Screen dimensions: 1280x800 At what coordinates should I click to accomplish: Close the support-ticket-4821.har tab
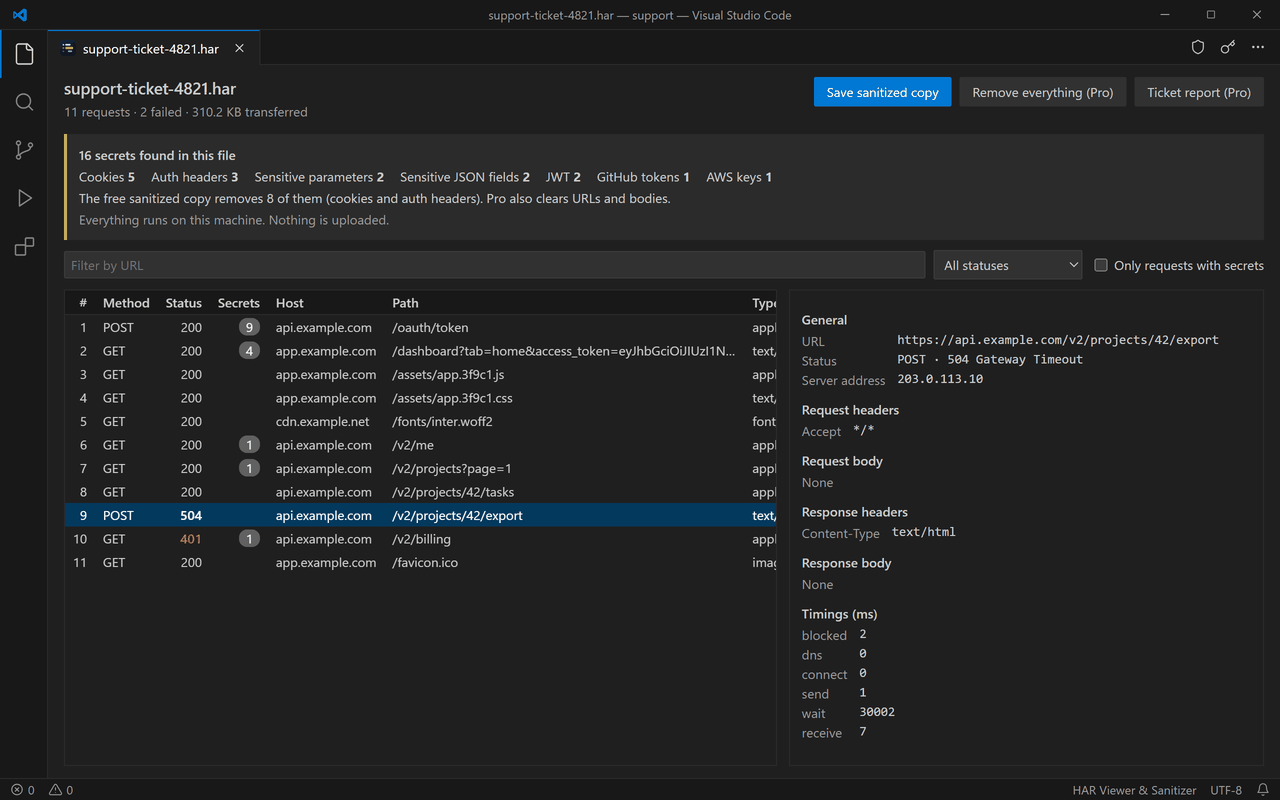pyautogui.click(x=239, y=48)
